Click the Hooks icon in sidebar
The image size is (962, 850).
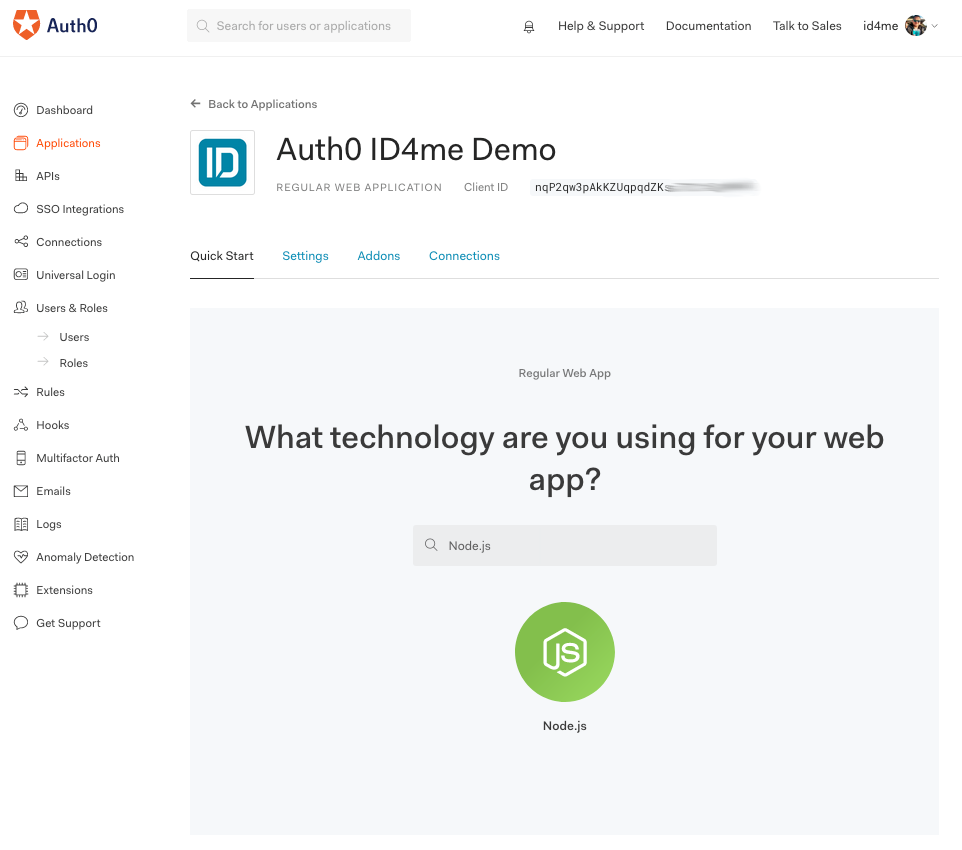point(21,425)
